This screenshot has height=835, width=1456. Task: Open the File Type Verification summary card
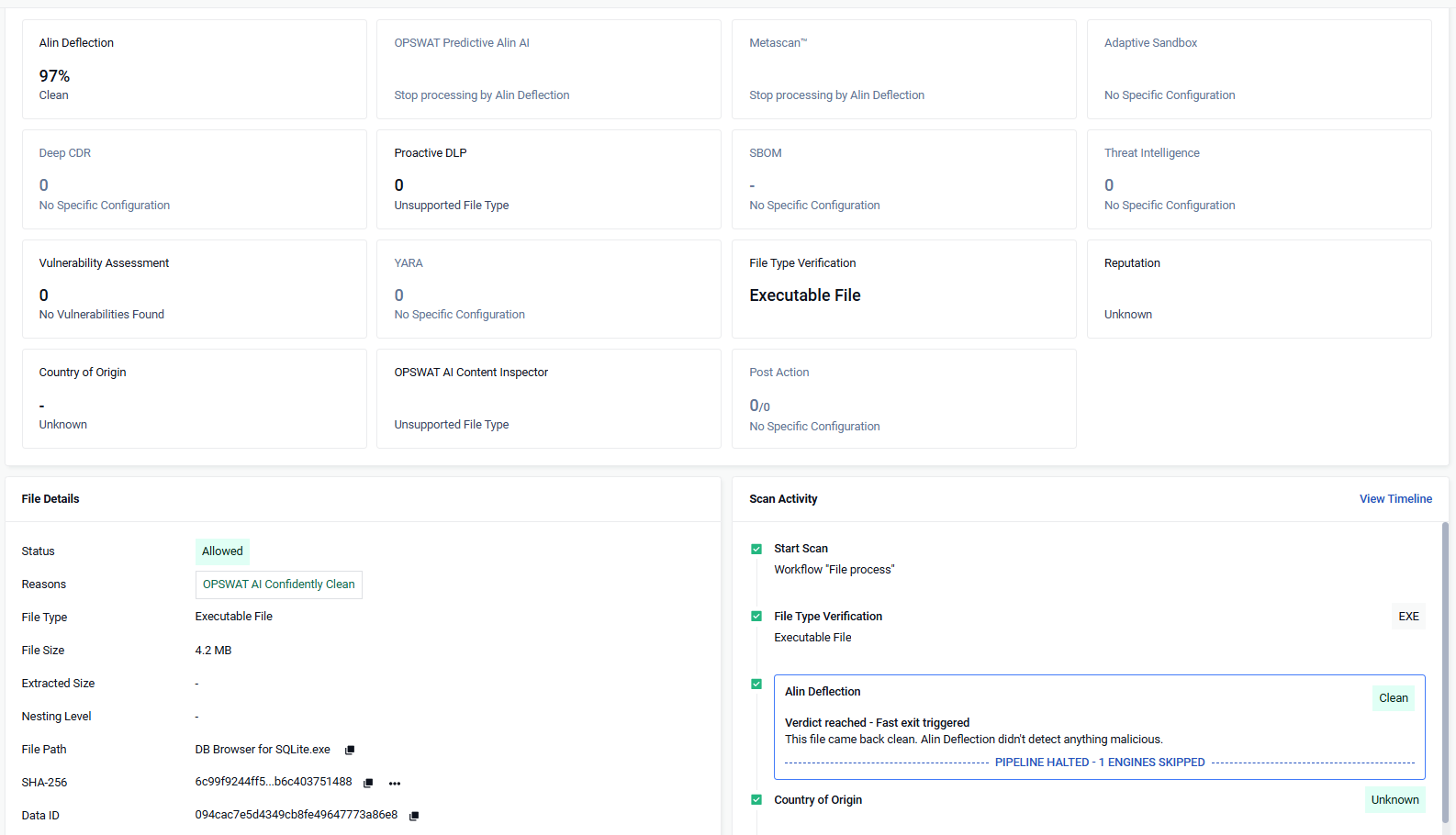(x=904, y=289)
